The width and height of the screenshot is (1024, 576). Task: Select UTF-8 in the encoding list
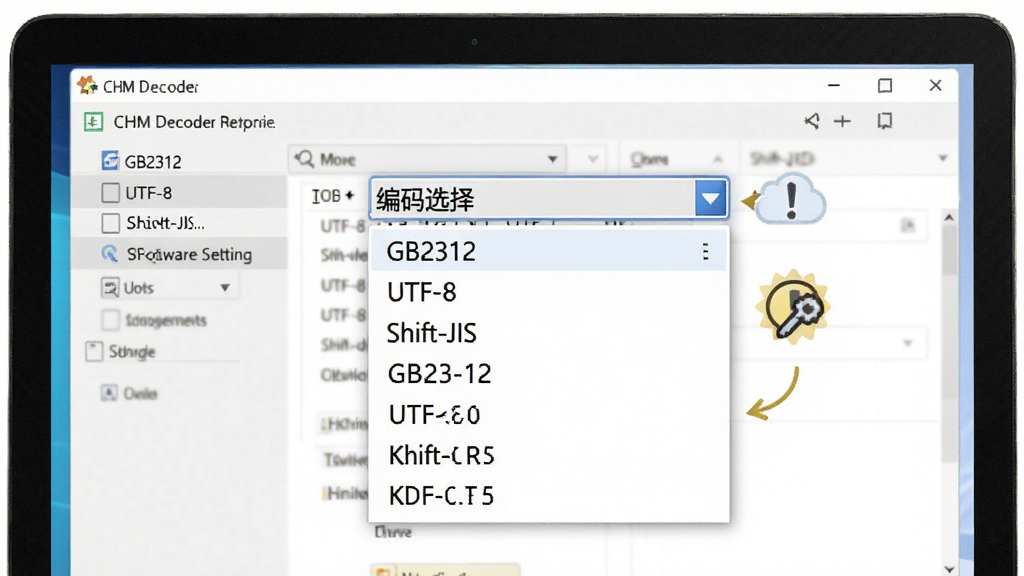[x=549, y=292]
